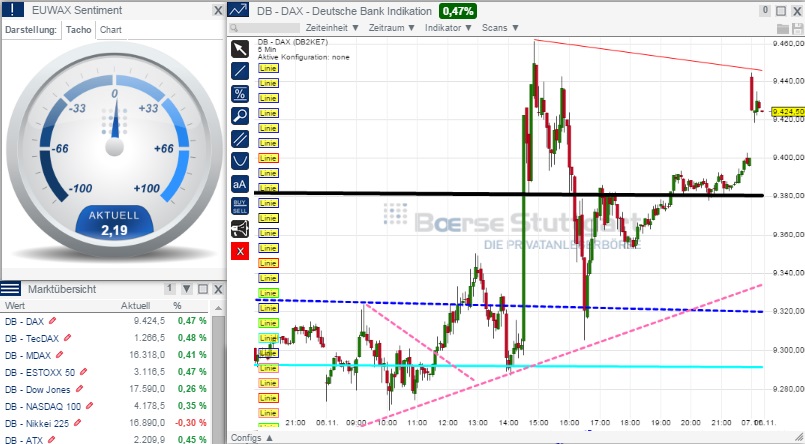Click the chart symbol search field
This screenshot has height=444, width=805.
tap(264, 28)
